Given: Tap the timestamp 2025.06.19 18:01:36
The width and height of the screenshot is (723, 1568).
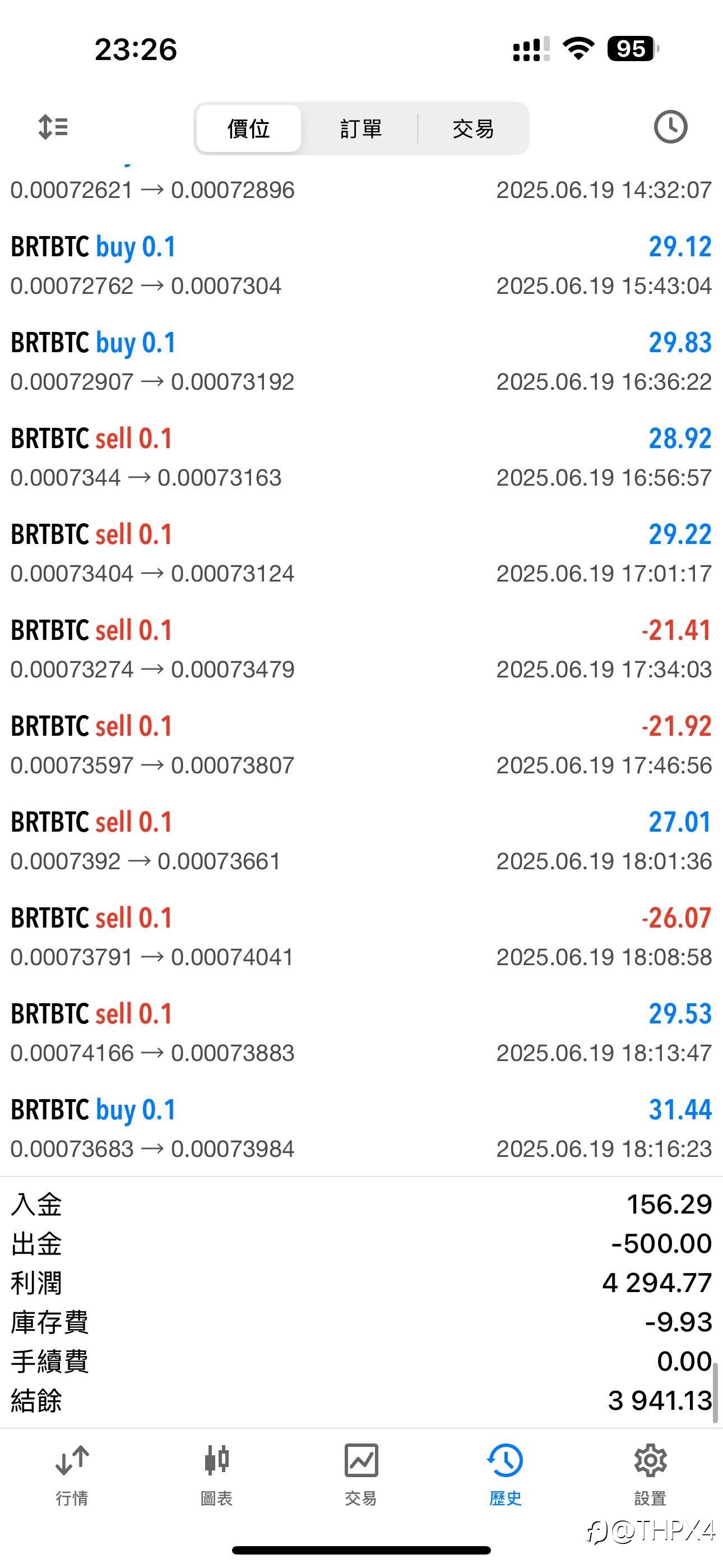Looking at the screenshot, I should [x=604, y=861].
